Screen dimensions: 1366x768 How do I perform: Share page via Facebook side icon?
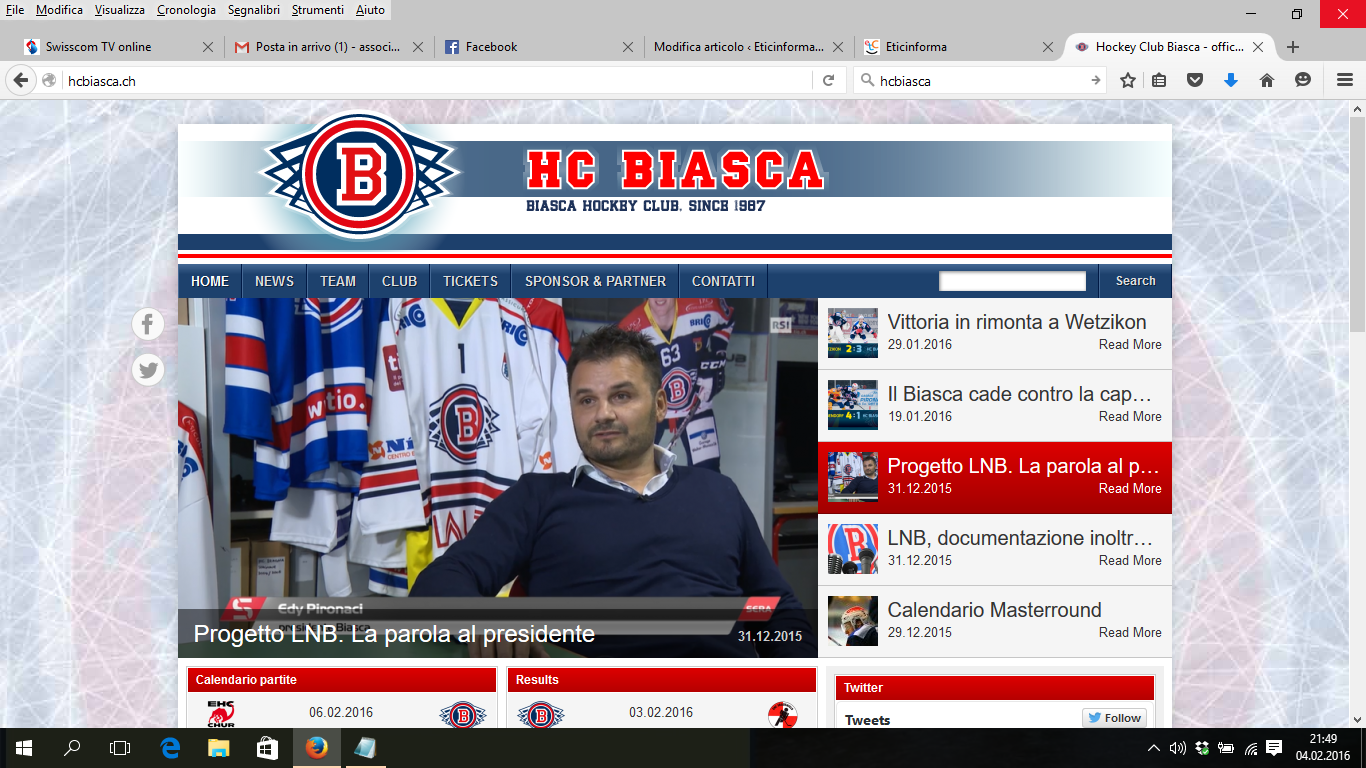click(148, 324)
